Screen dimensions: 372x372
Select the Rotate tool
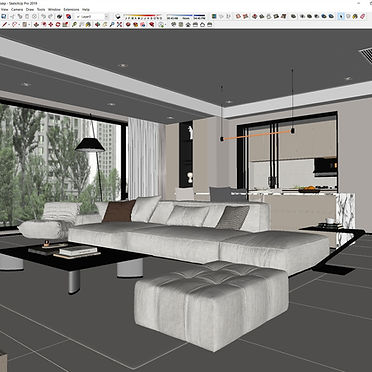click(58, 24)
